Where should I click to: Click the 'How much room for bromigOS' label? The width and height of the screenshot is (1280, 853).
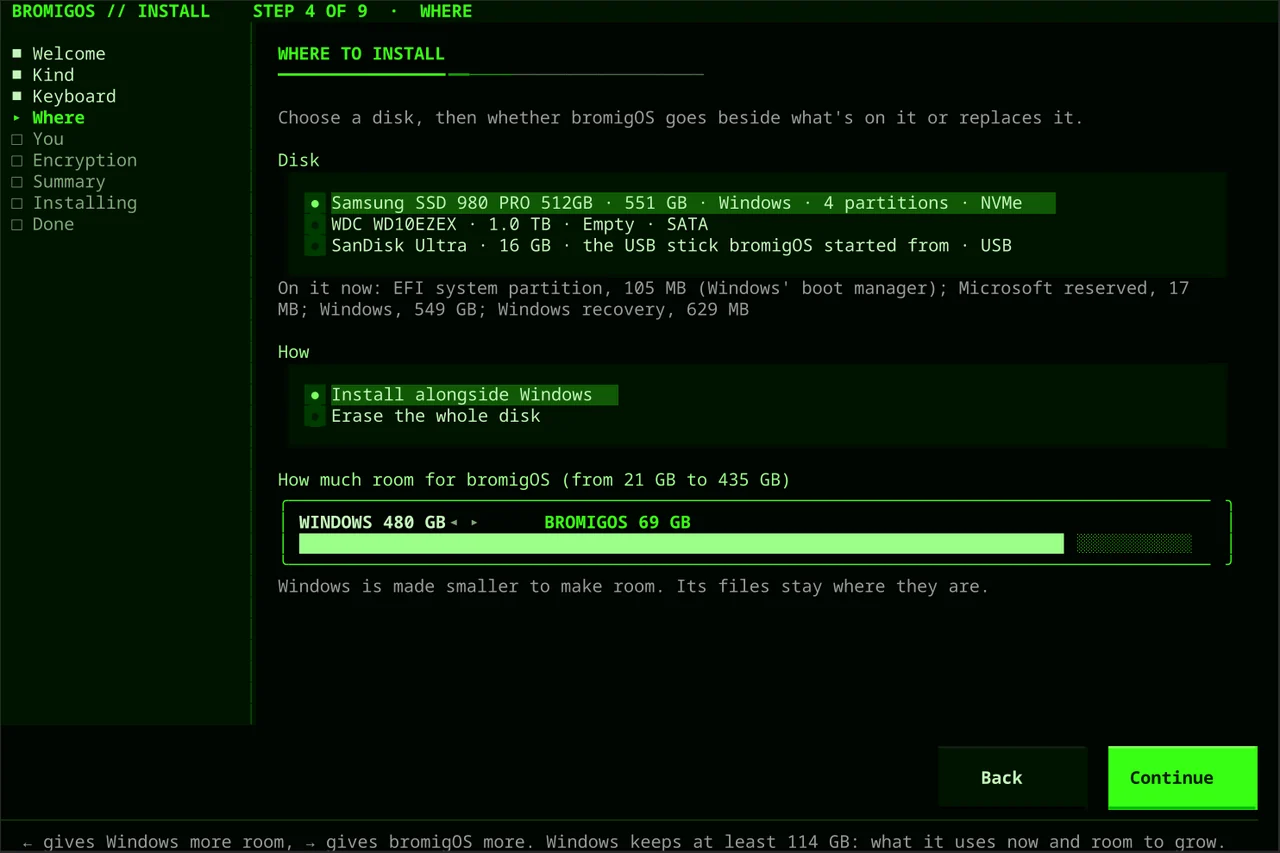pos(534,480)
